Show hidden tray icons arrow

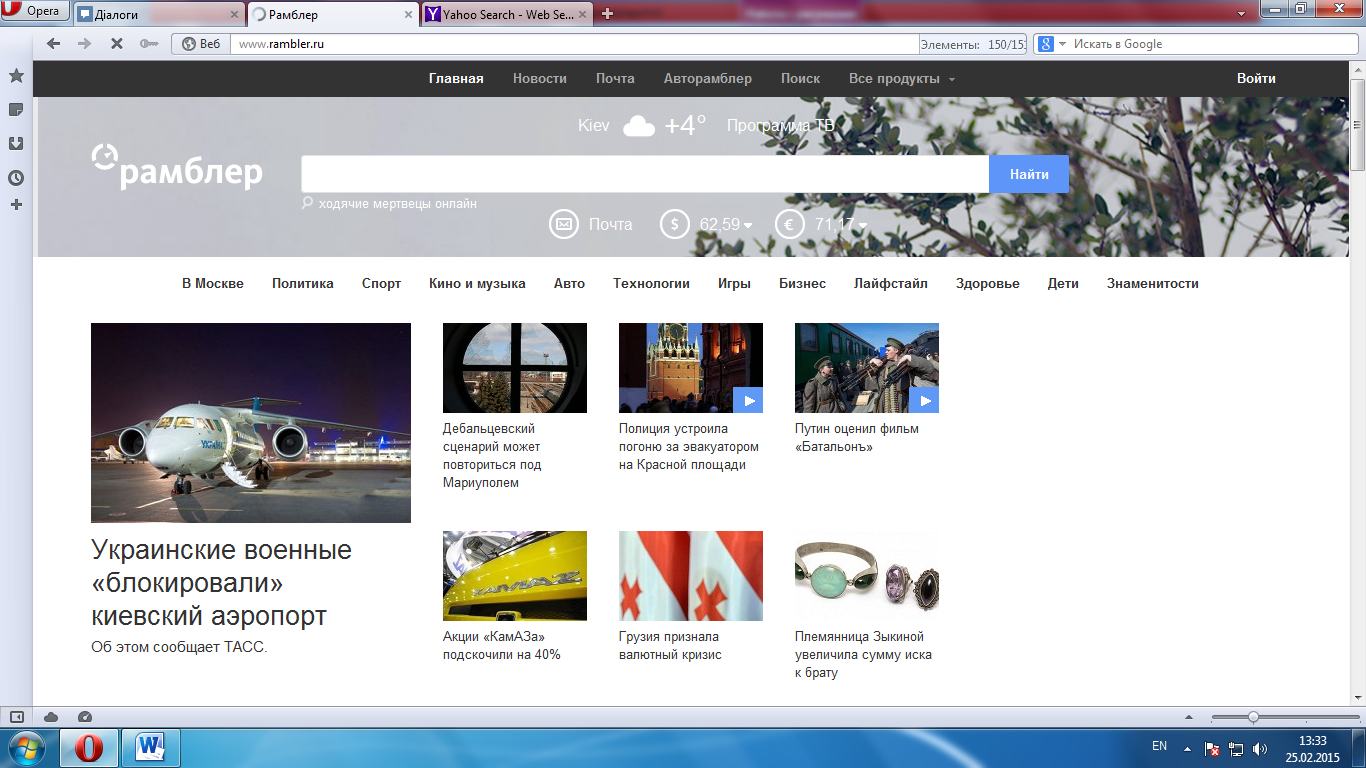[x=1187, y=748]
